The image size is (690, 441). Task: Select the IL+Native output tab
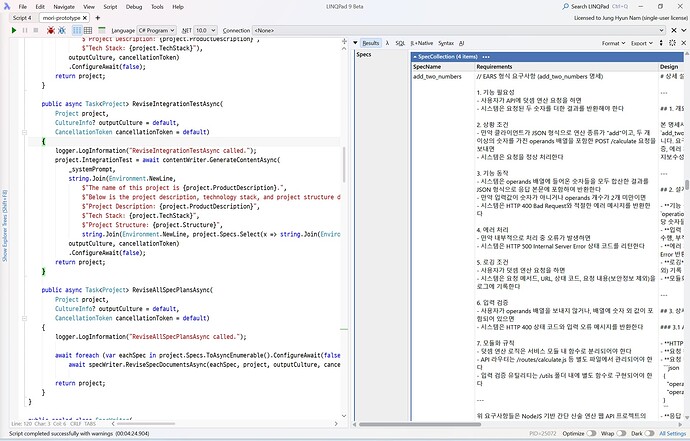coord(422,43)
